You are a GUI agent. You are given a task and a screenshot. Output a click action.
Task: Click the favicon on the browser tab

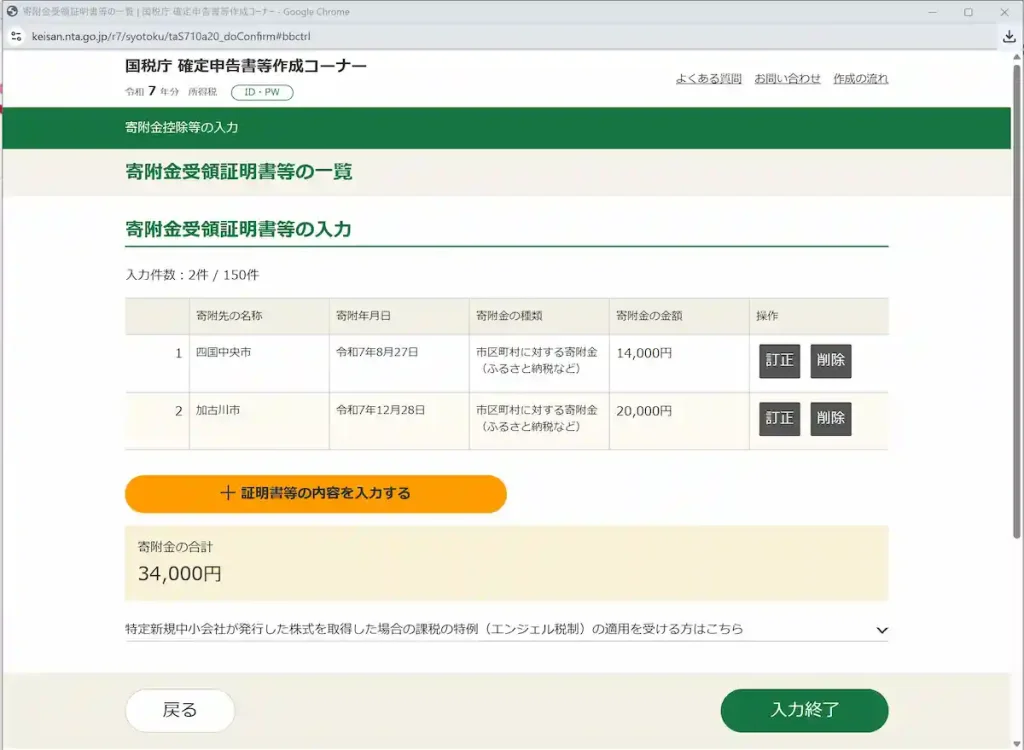[x=12, y=11]
